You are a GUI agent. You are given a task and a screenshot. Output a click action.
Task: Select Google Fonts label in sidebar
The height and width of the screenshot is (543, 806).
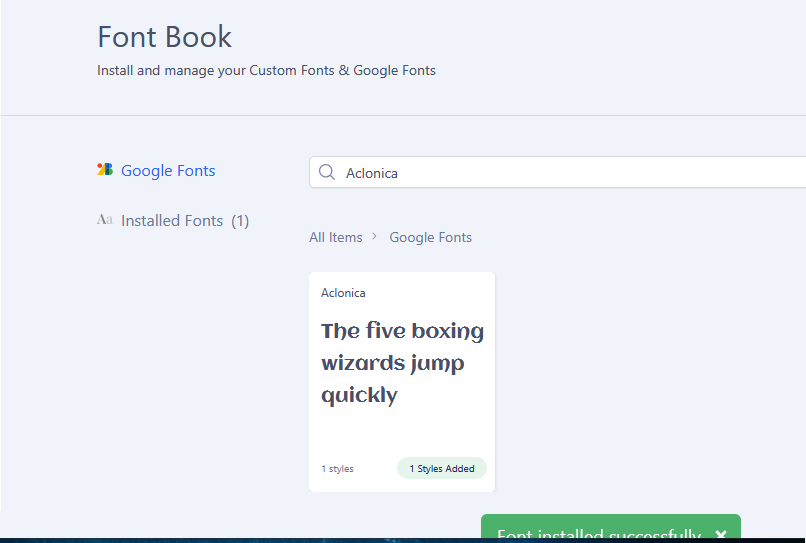[x=168, y=171]
